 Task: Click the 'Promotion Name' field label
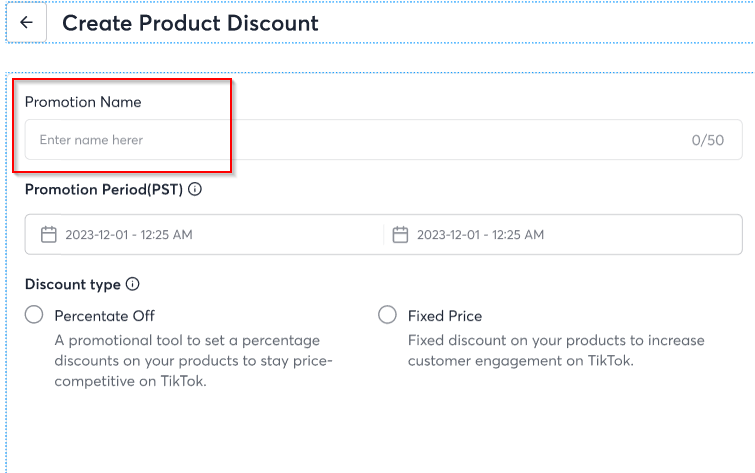point(83,102)
